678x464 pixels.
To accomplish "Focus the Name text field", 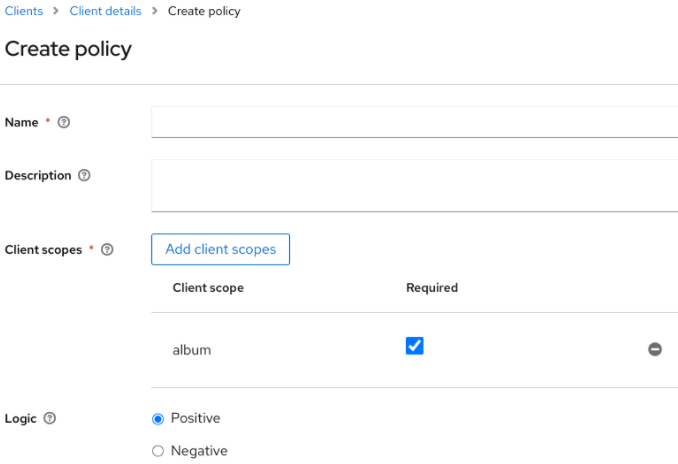I will [414, 122].
